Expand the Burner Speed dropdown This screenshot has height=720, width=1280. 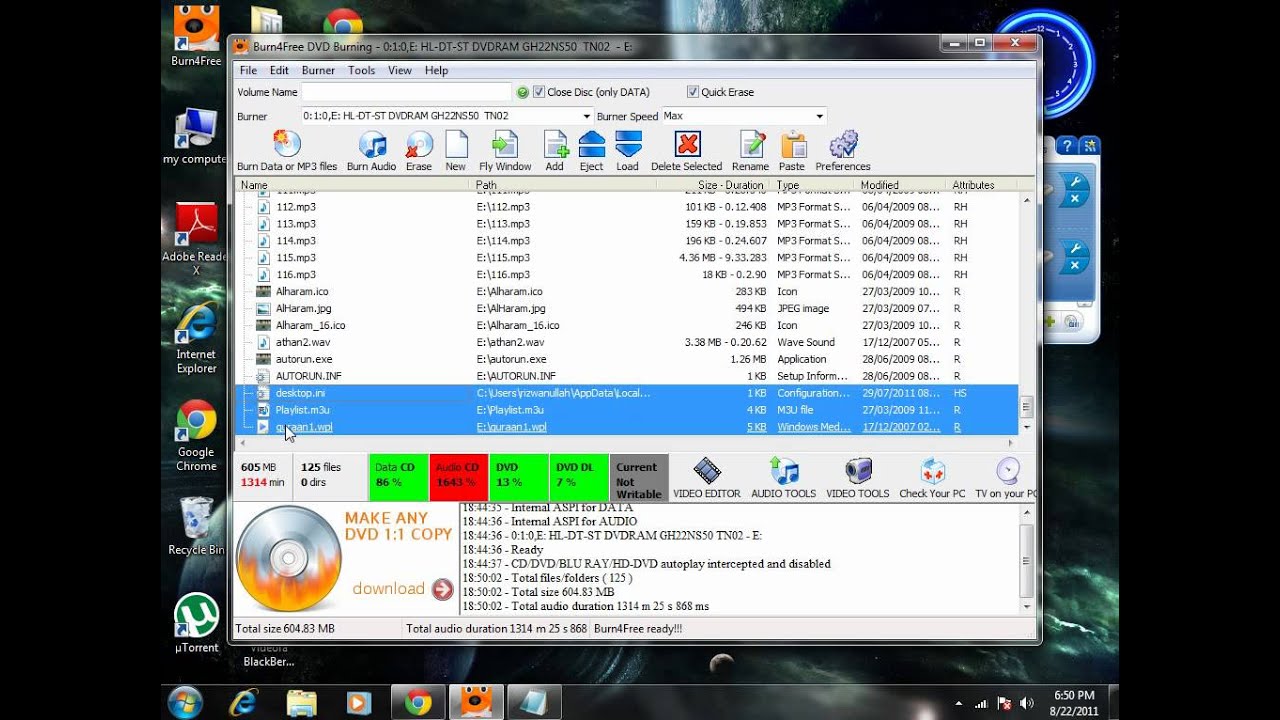click(820, 116)
